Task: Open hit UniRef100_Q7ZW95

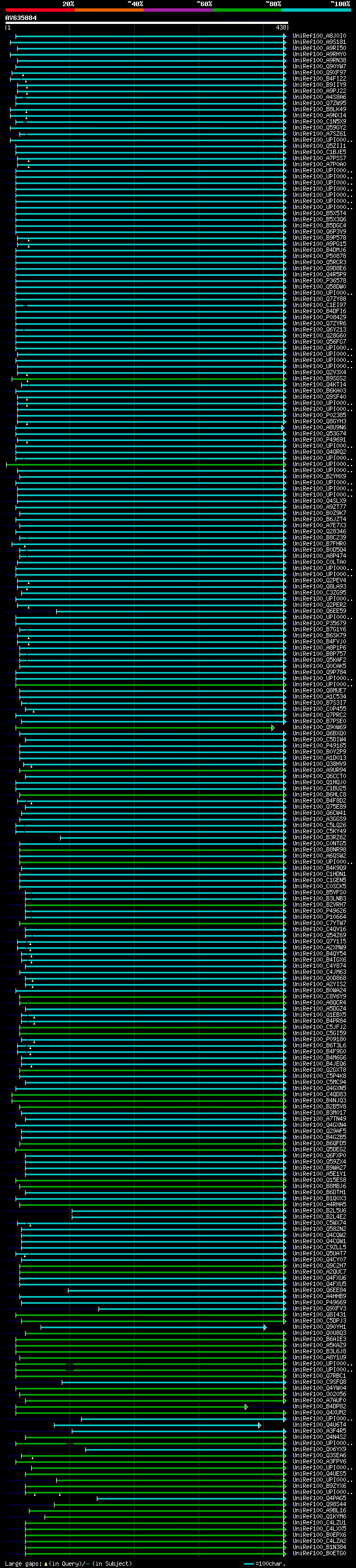Action: click(319, 103)
